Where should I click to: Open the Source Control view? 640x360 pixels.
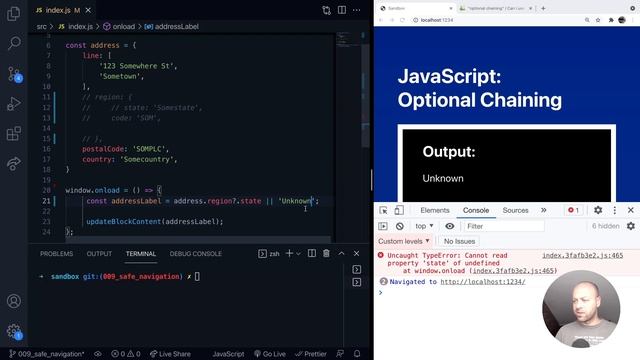pyautogui.click(x=14, y=74)
